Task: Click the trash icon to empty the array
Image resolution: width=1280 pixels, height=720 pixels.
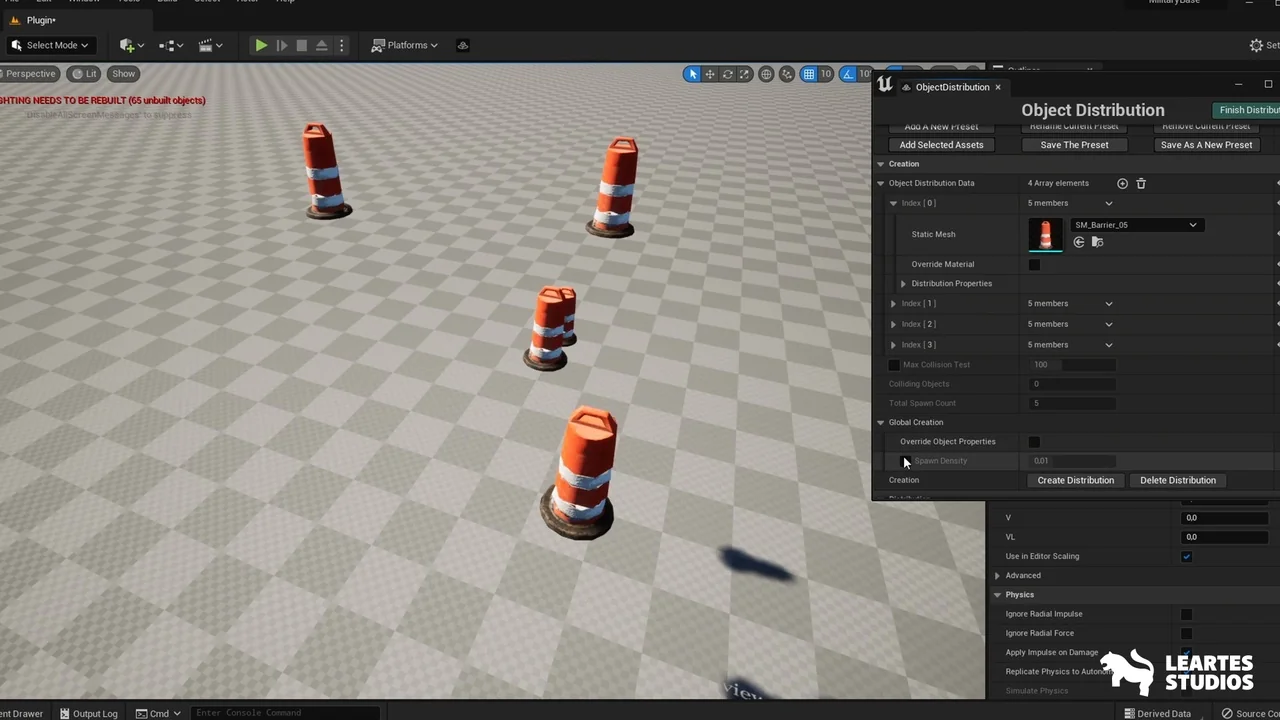Action: click(1141, 183)
